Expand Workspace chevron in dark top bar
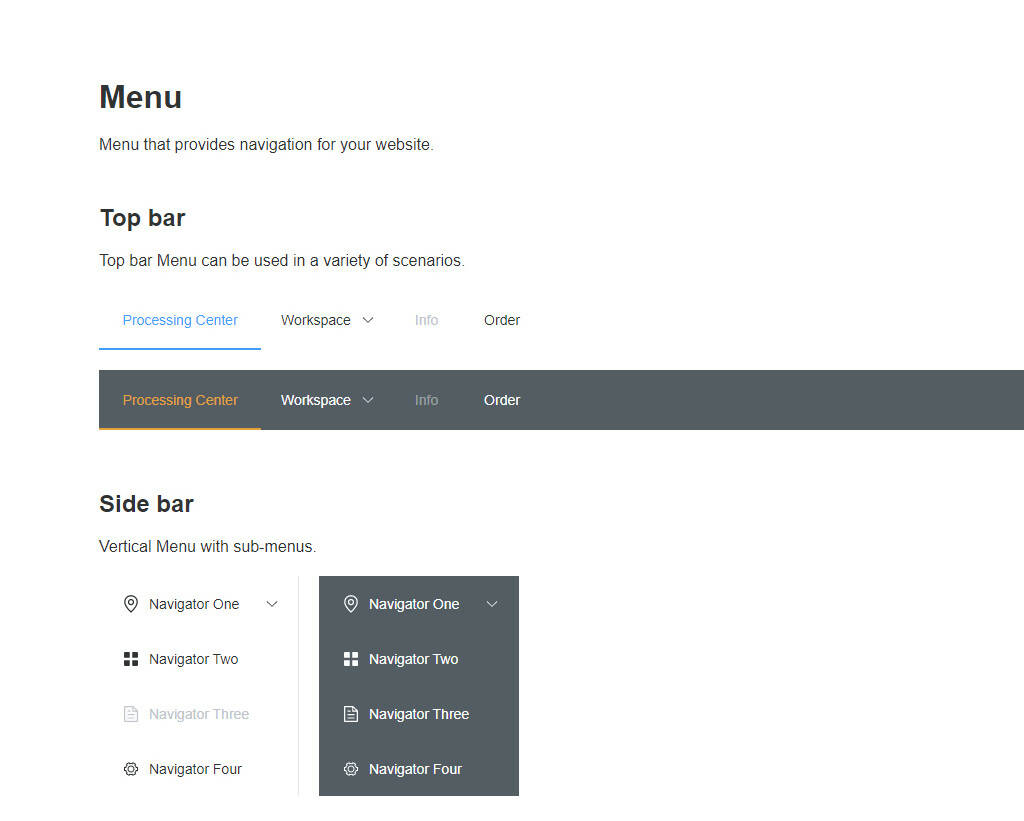 tap(368, 400)
